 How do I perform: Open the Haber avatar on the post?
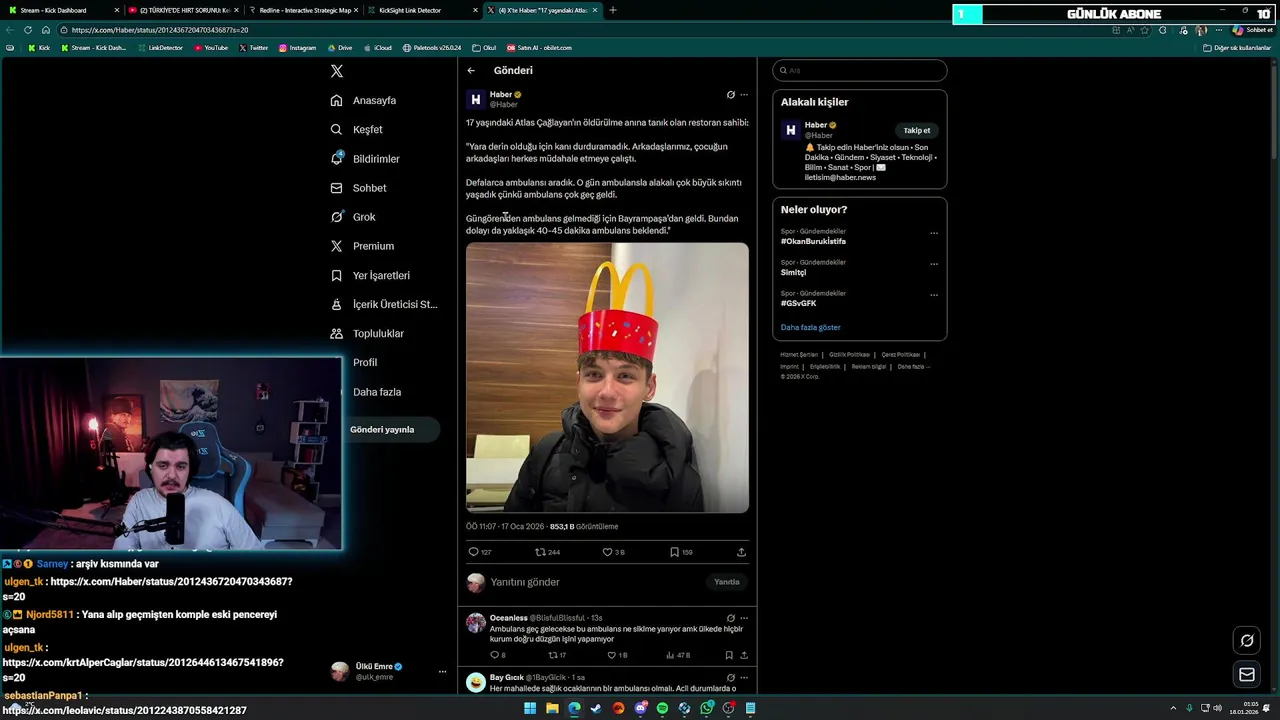point(476,99)
